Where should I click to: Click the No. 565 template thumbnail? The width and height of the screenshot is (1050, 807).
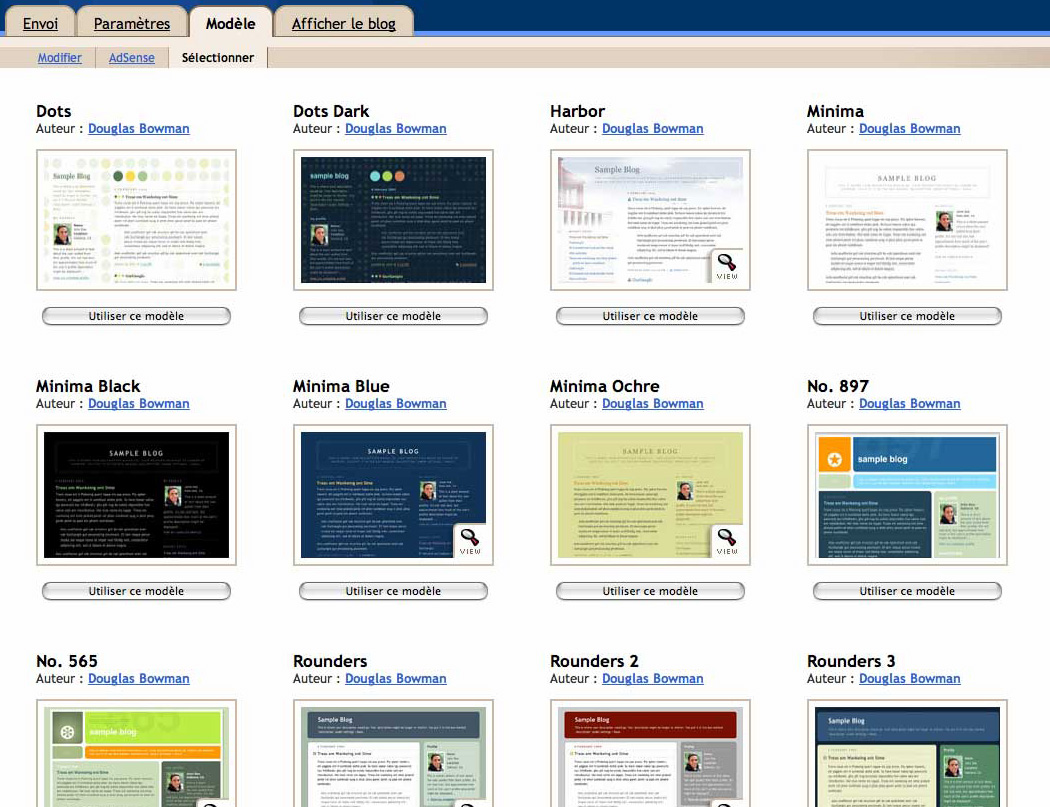click(x=137, y=753)
